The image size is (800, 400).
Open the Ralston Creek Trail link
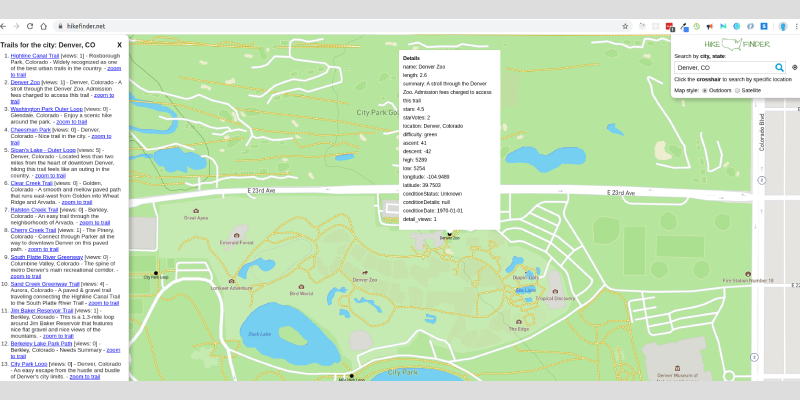pyautogui.click(x=34, y=210)
